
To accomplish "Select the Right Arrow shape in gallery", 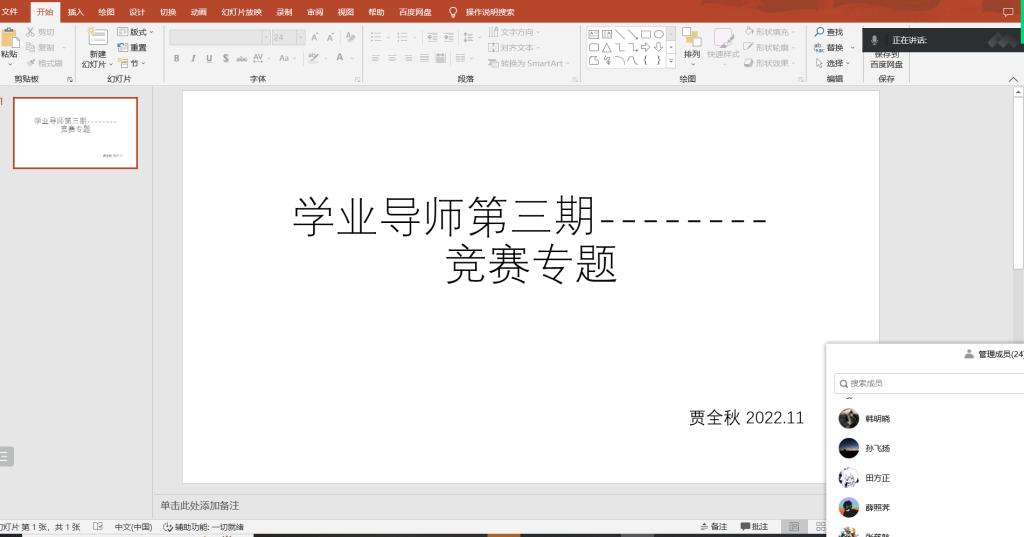I will tap(646, 47).
